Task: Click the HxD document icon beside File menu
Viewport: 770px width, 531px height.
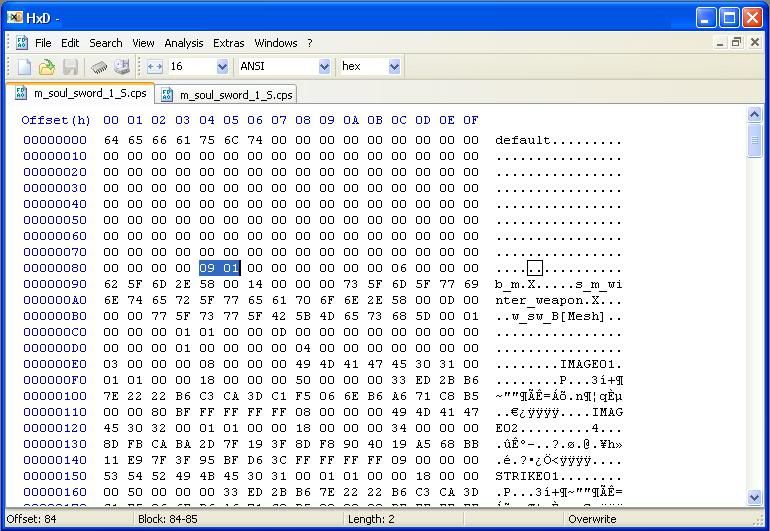Action: tap(21, 43)
